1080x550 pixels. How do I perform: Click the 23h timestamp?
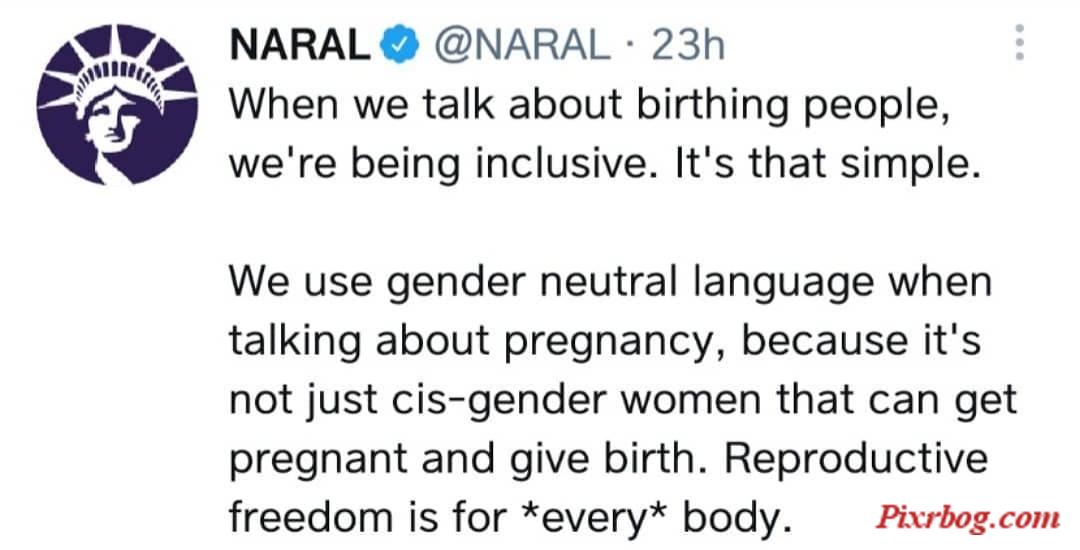tap(687, 45)
